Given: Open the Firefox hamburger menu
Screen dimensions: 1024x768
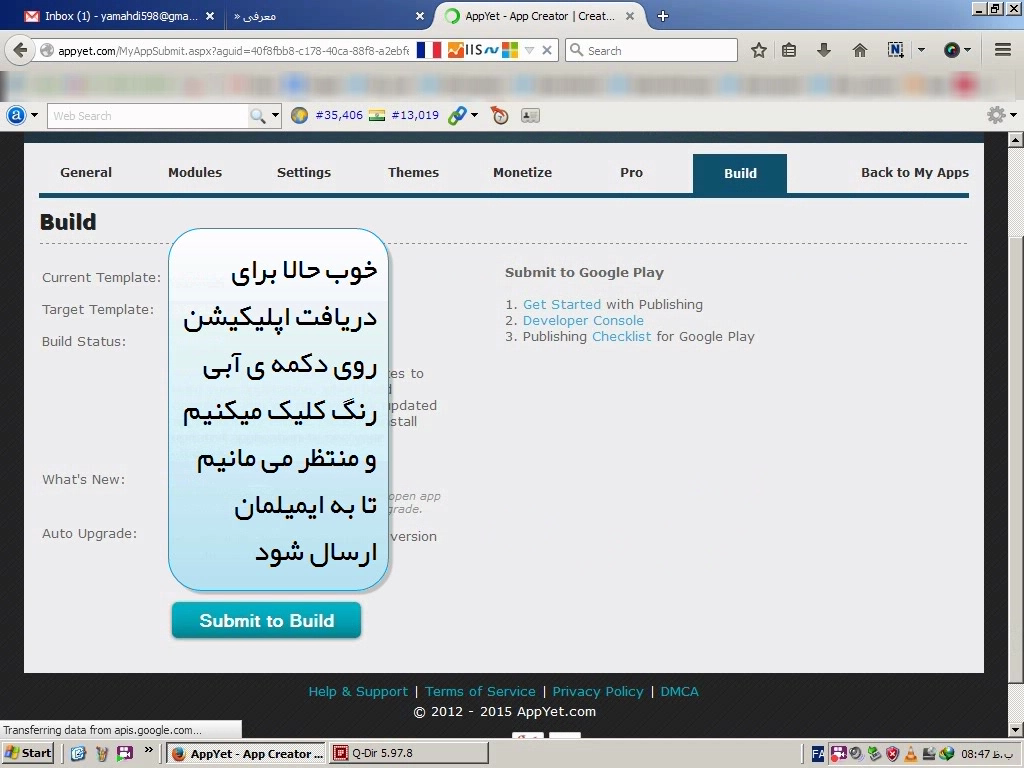Looking at the screenshot, I should pyautogui.click(x=1002, y=50).
